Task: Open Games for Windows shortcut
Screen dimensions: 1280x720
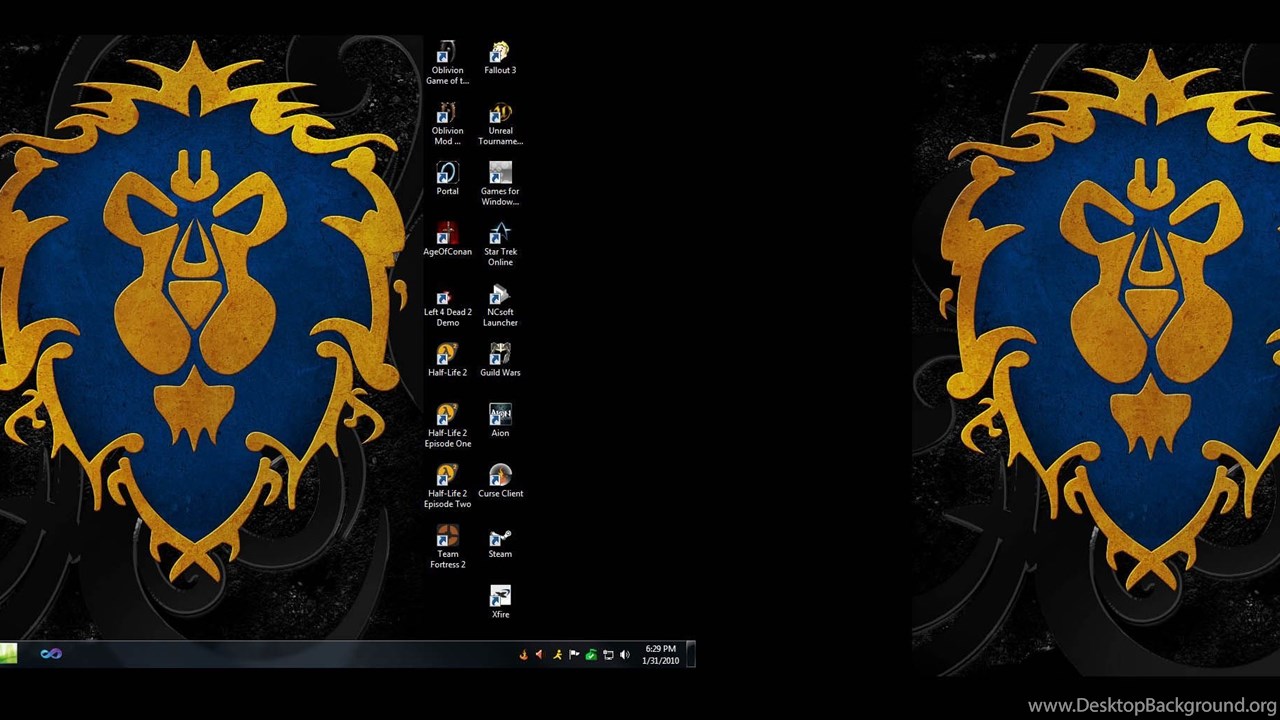Action: (x=500, y=184)
